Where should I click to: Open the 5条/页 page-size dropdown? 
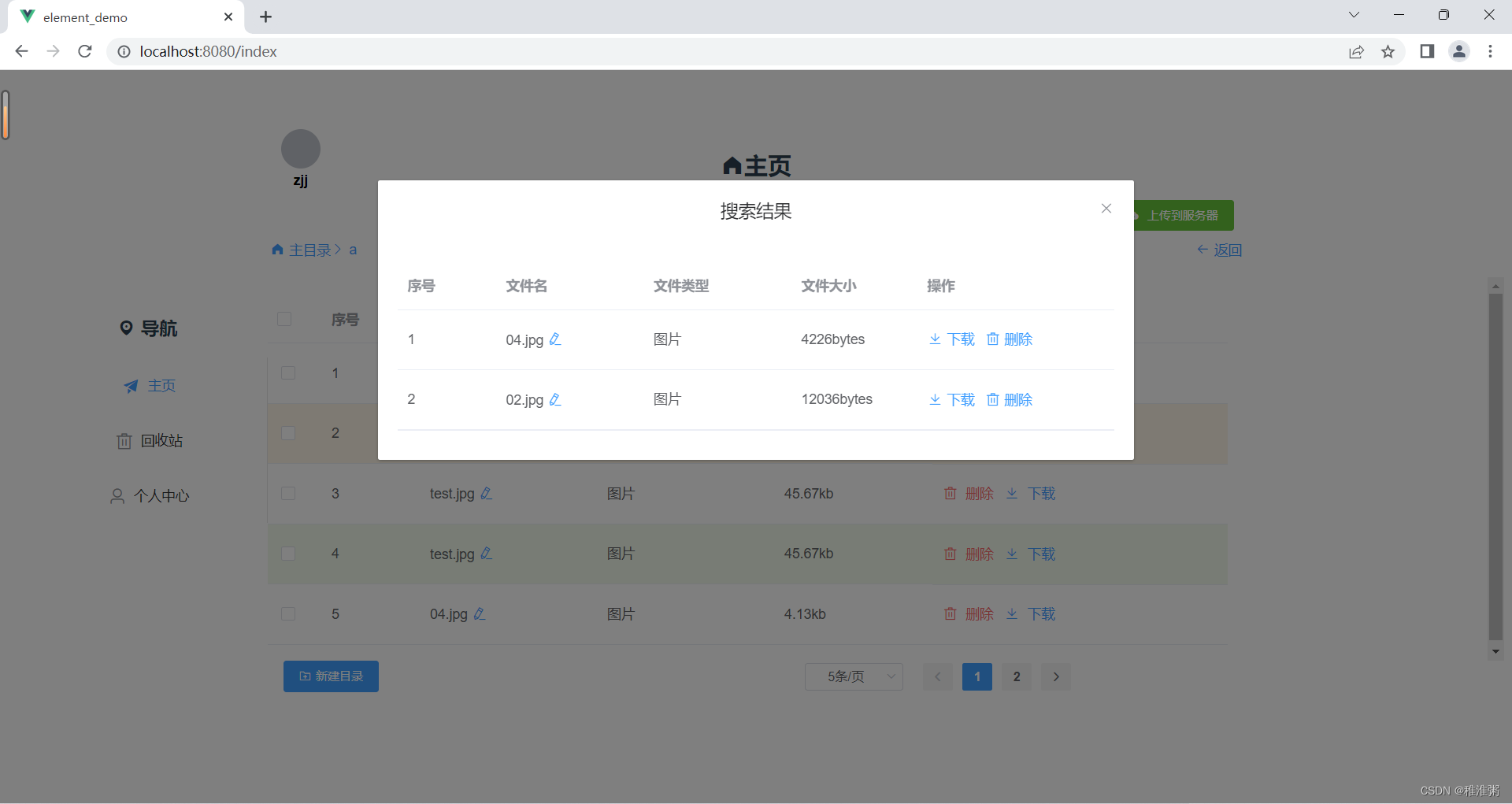tap(853, 676)
